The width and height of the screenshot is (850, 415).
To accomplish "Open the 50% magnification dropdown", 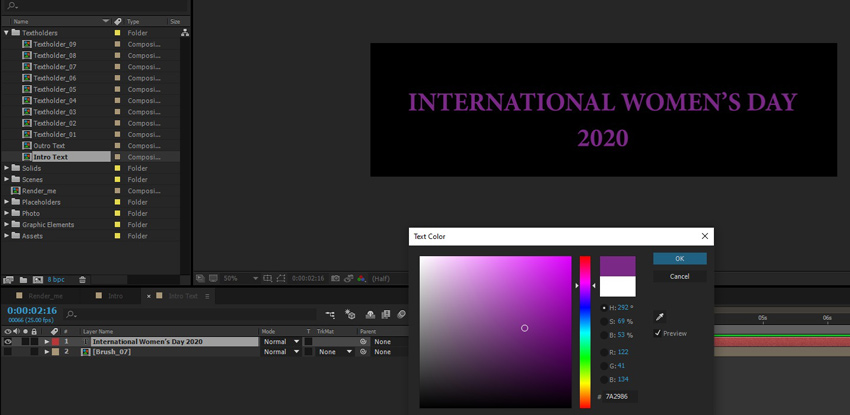I will [241, 278].
